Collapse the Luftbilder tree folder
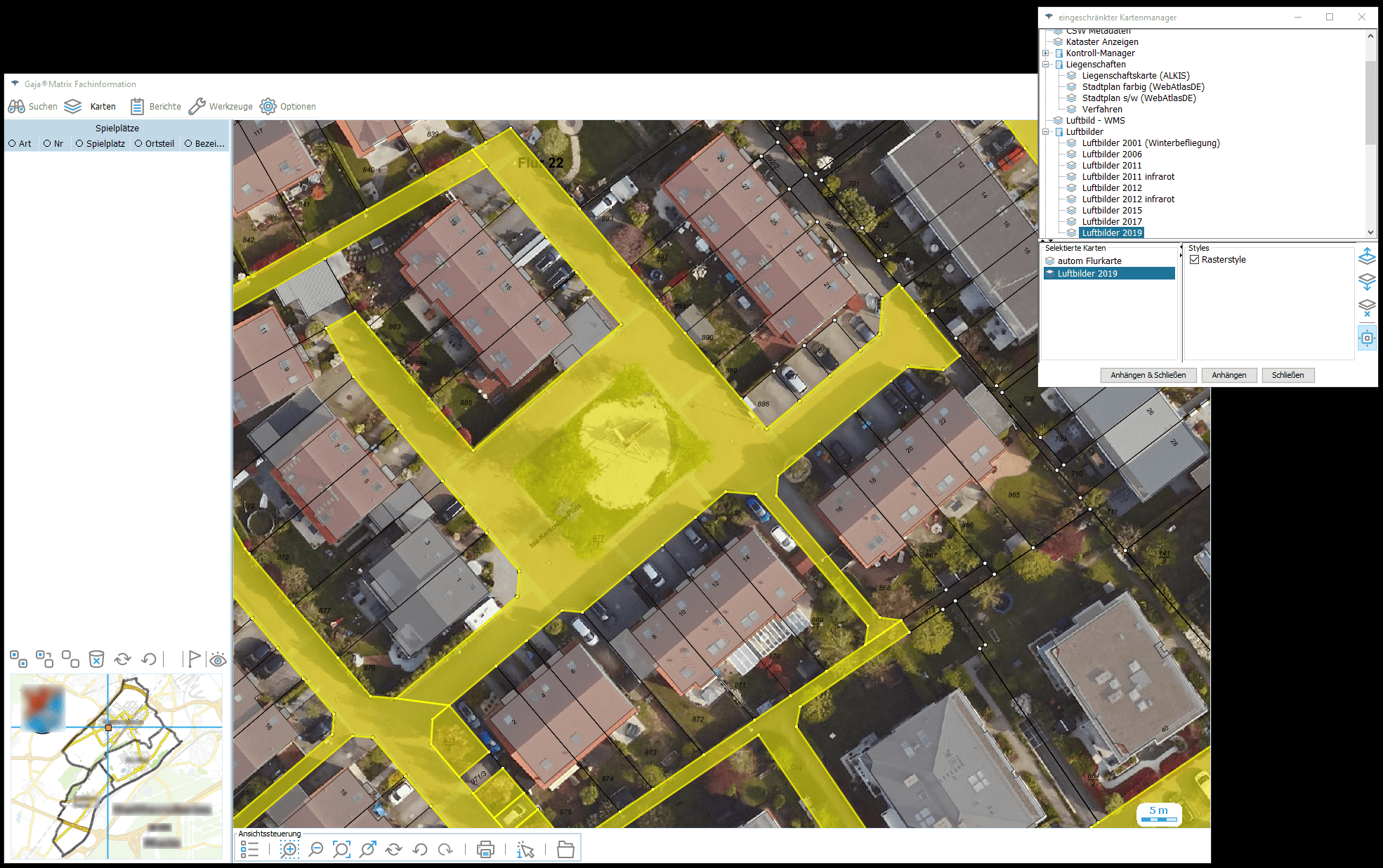Viewport: 1383px width, 868px height. tap(1046, 132)
